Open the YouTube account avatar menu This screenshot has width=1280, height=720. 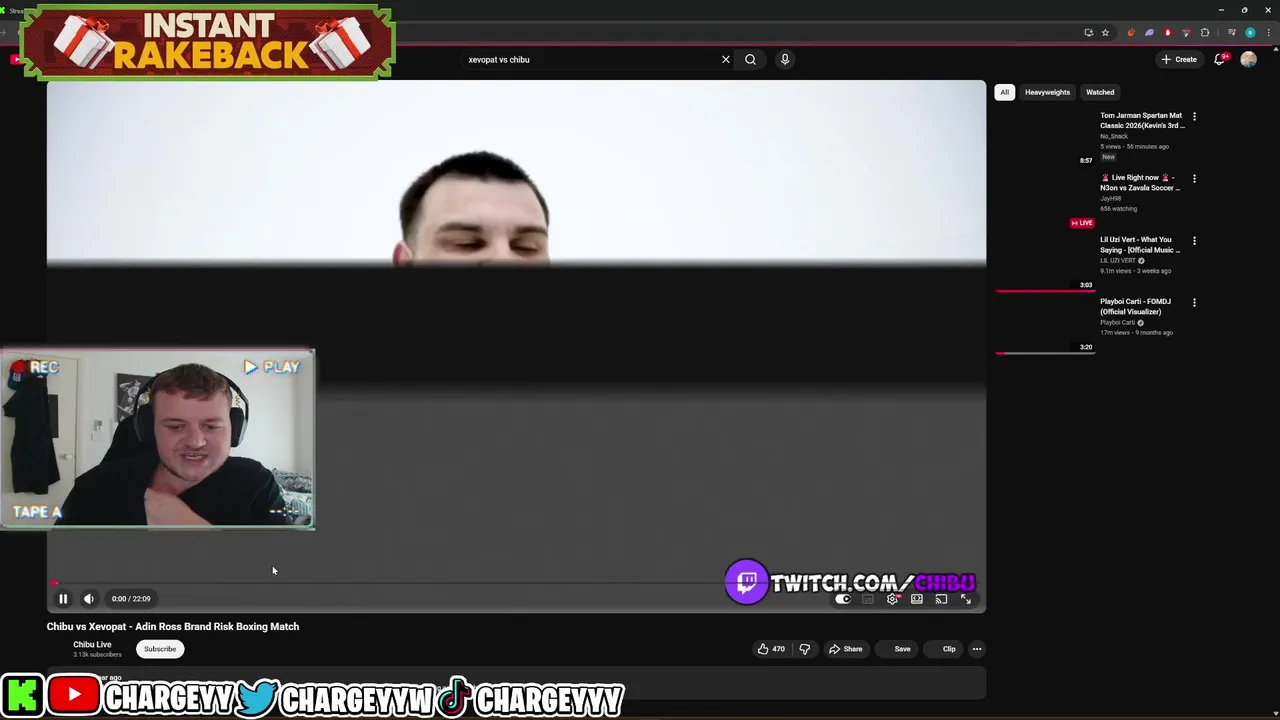1248,59
